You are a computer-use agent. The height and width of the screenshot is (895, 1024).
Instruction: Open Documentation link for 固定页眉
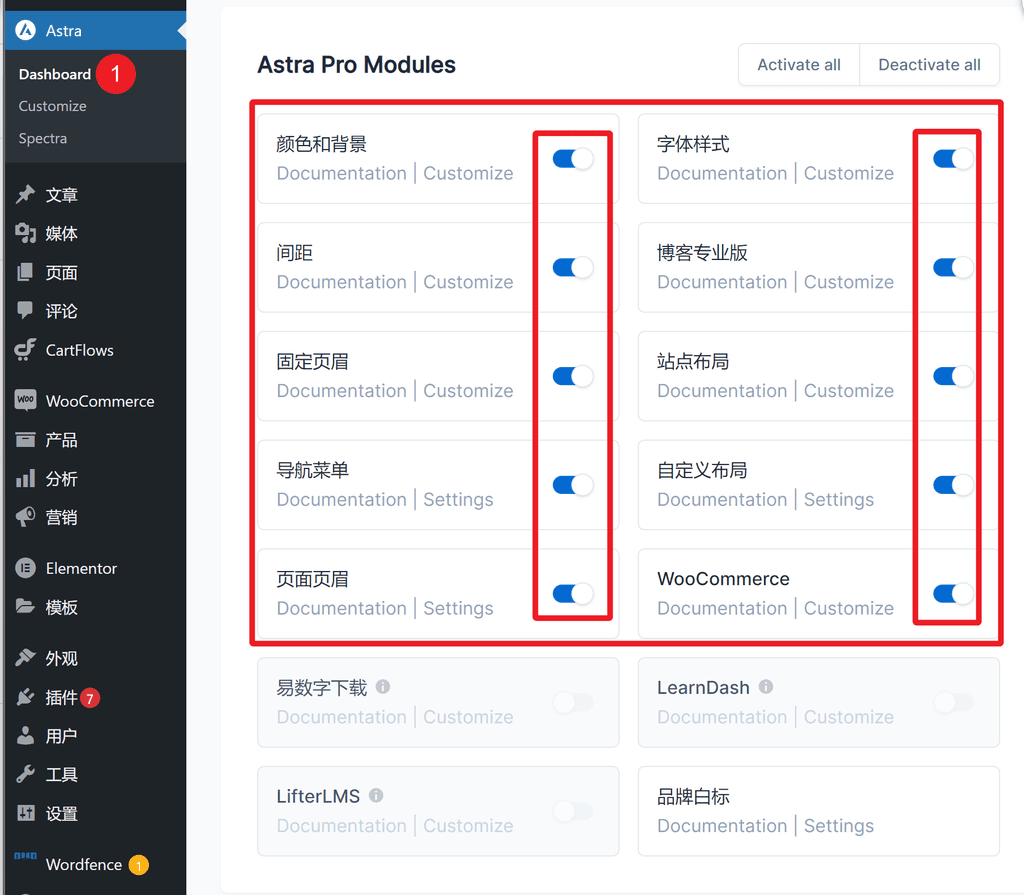tap(342, 391)
